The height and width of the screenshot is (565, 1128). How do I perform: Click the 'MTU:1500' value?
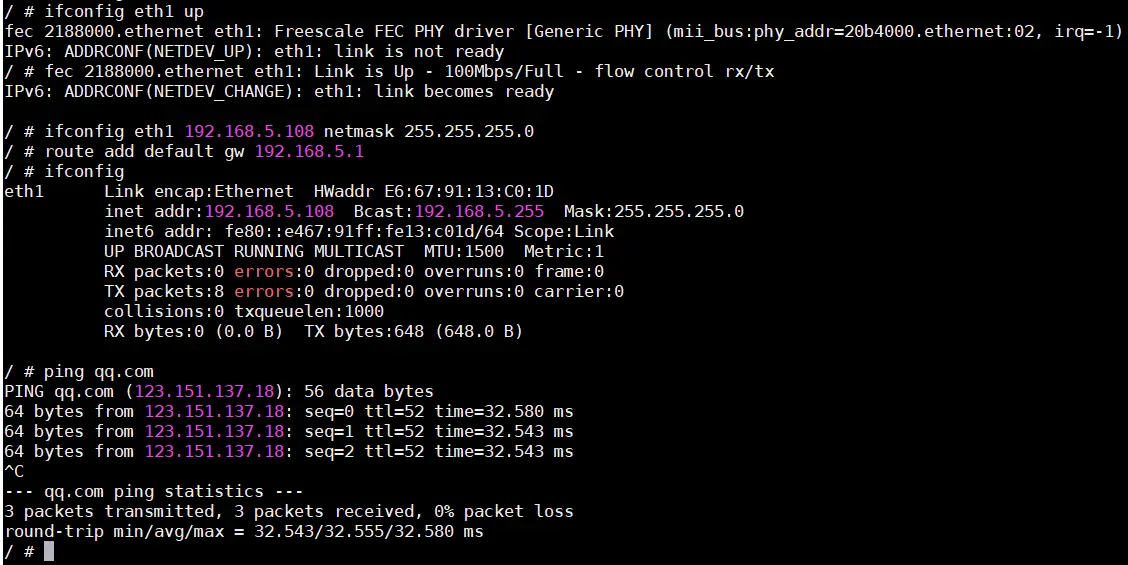pos(463,252)
